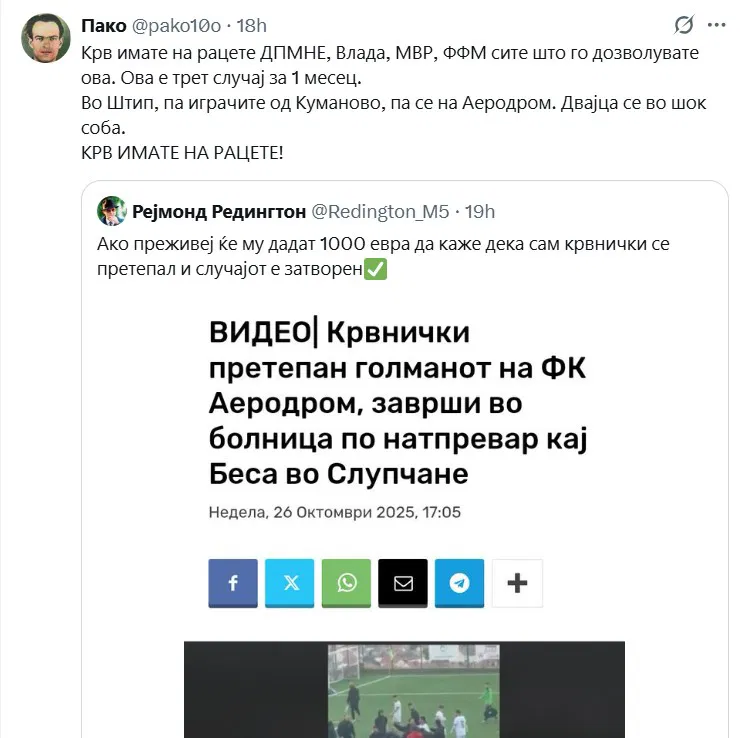The width and height of the screenshot is (747, 738).
Task: Share article via Facebook button
Action: pos(233,583)
